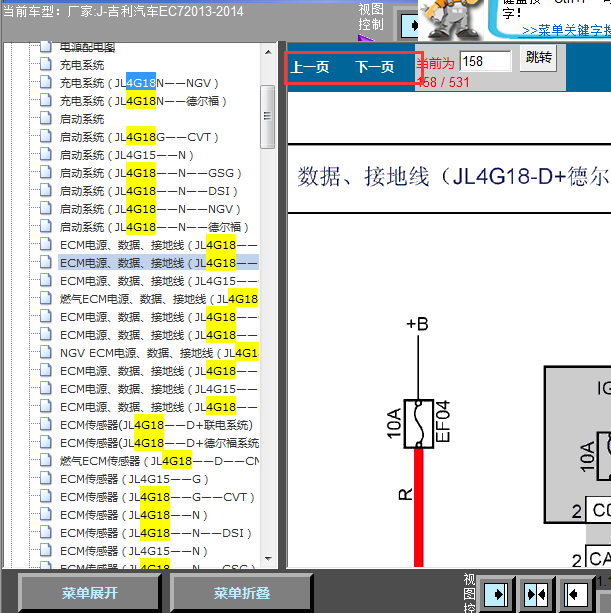Click the tree scrollbar up arrow
The image size is (611, 613).
(x=268, y=52)
